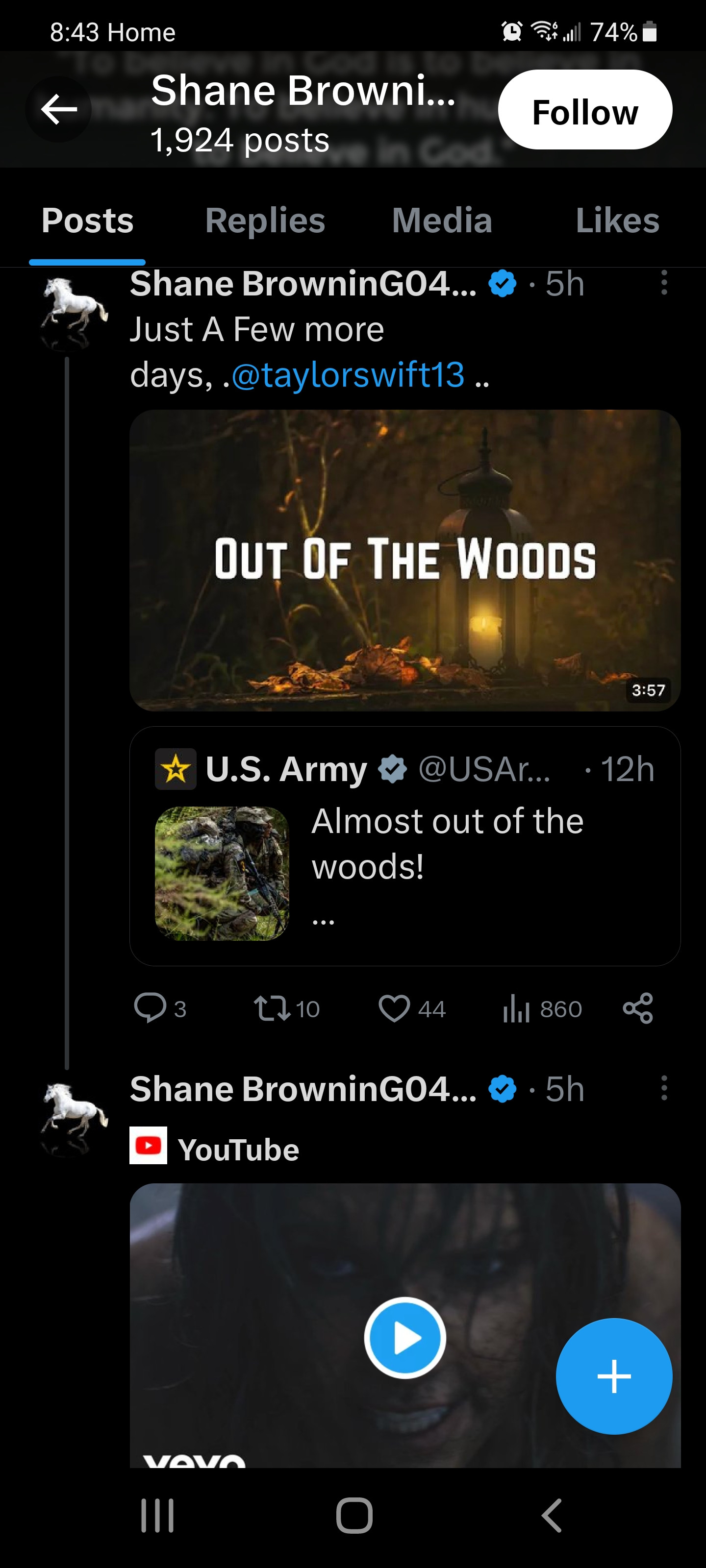Tap the back arrow in profile header
The image size is (706, 1568).
58,110
